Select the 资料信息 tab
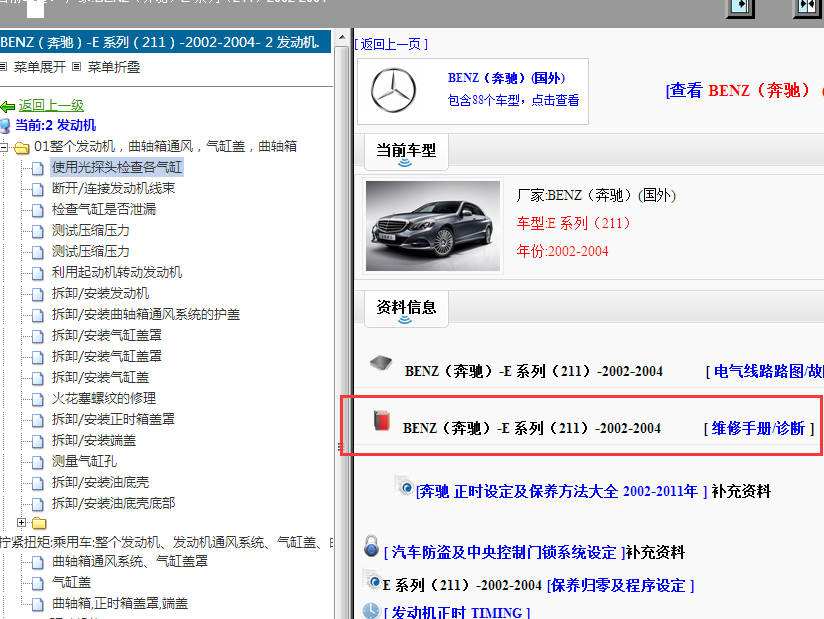The image size is (824, 619). [406, 308]
